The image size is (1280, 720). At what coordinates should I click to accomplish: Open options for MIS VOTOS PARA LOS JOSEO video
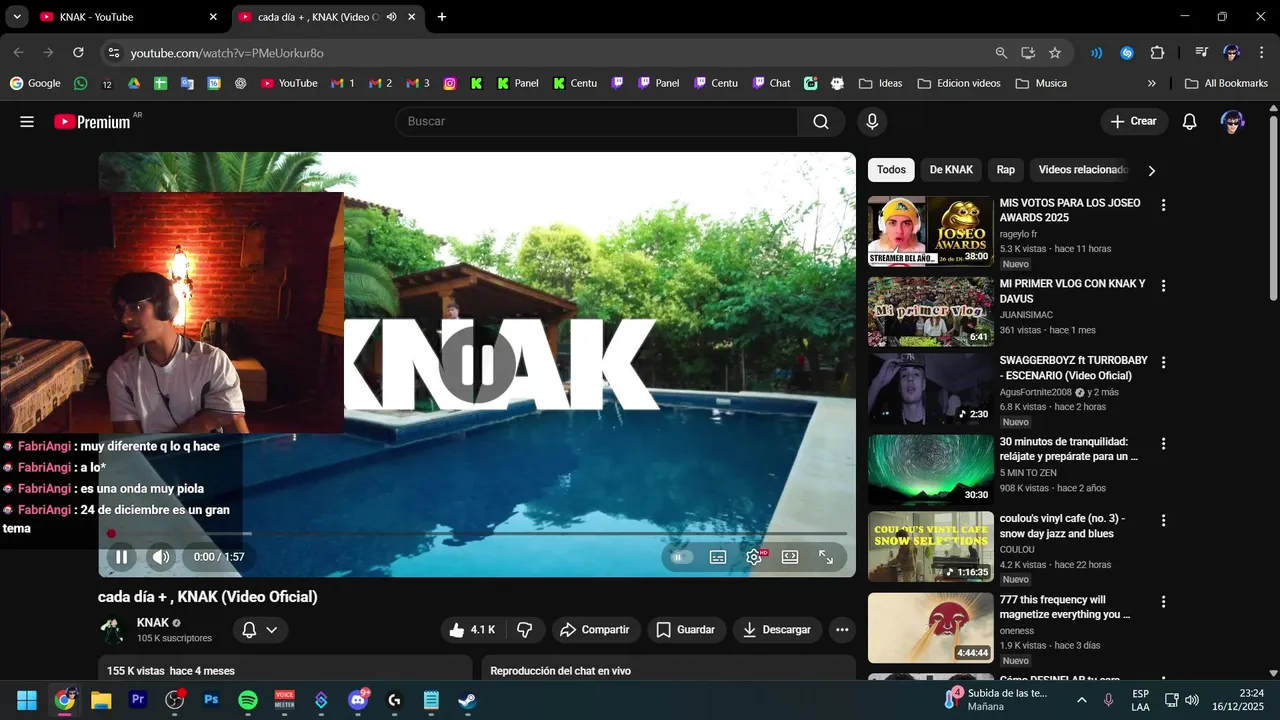pyautogui.click(x=1163, y=205)
